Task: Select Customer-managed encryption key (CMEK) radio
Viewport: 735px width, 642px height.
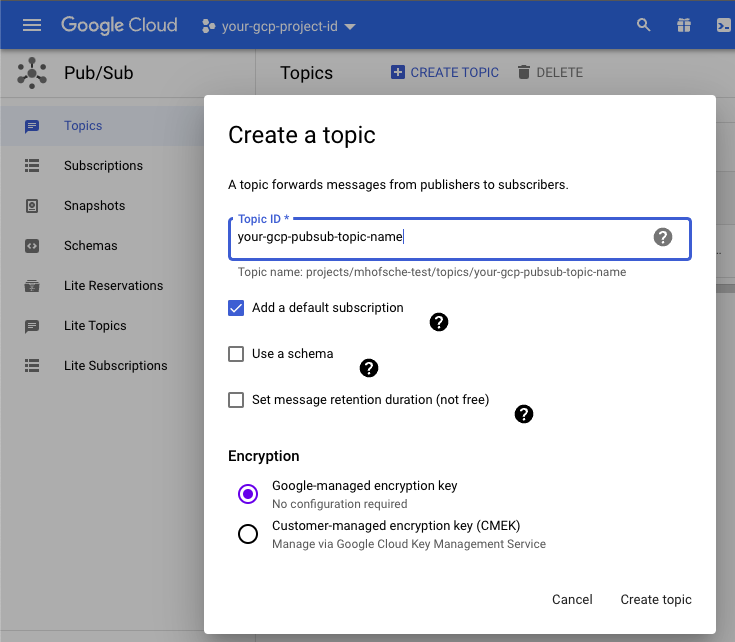Action: (248, 534)
